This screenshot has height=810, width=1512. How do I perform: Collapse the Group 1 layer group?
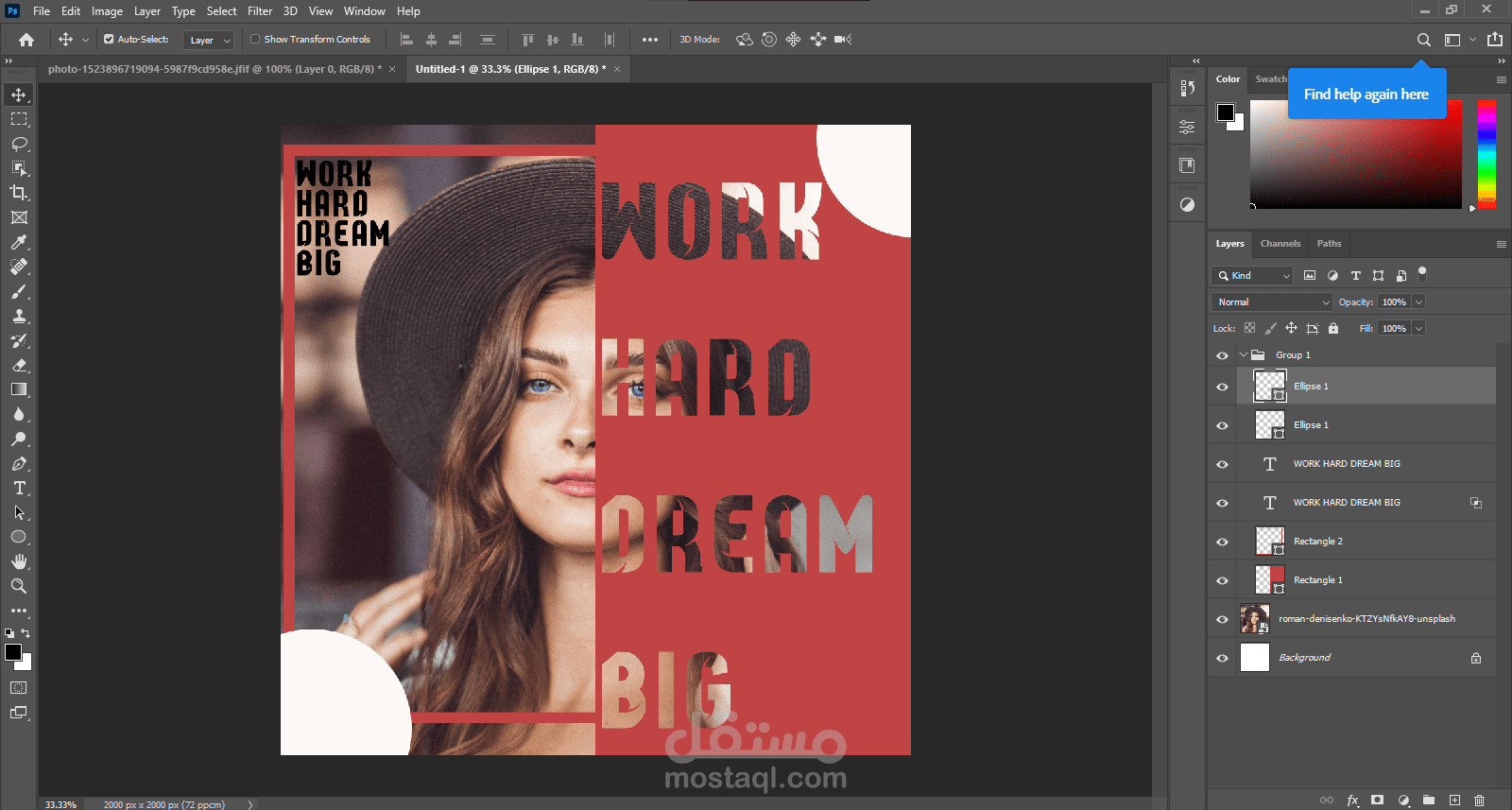pos(1244,355)
